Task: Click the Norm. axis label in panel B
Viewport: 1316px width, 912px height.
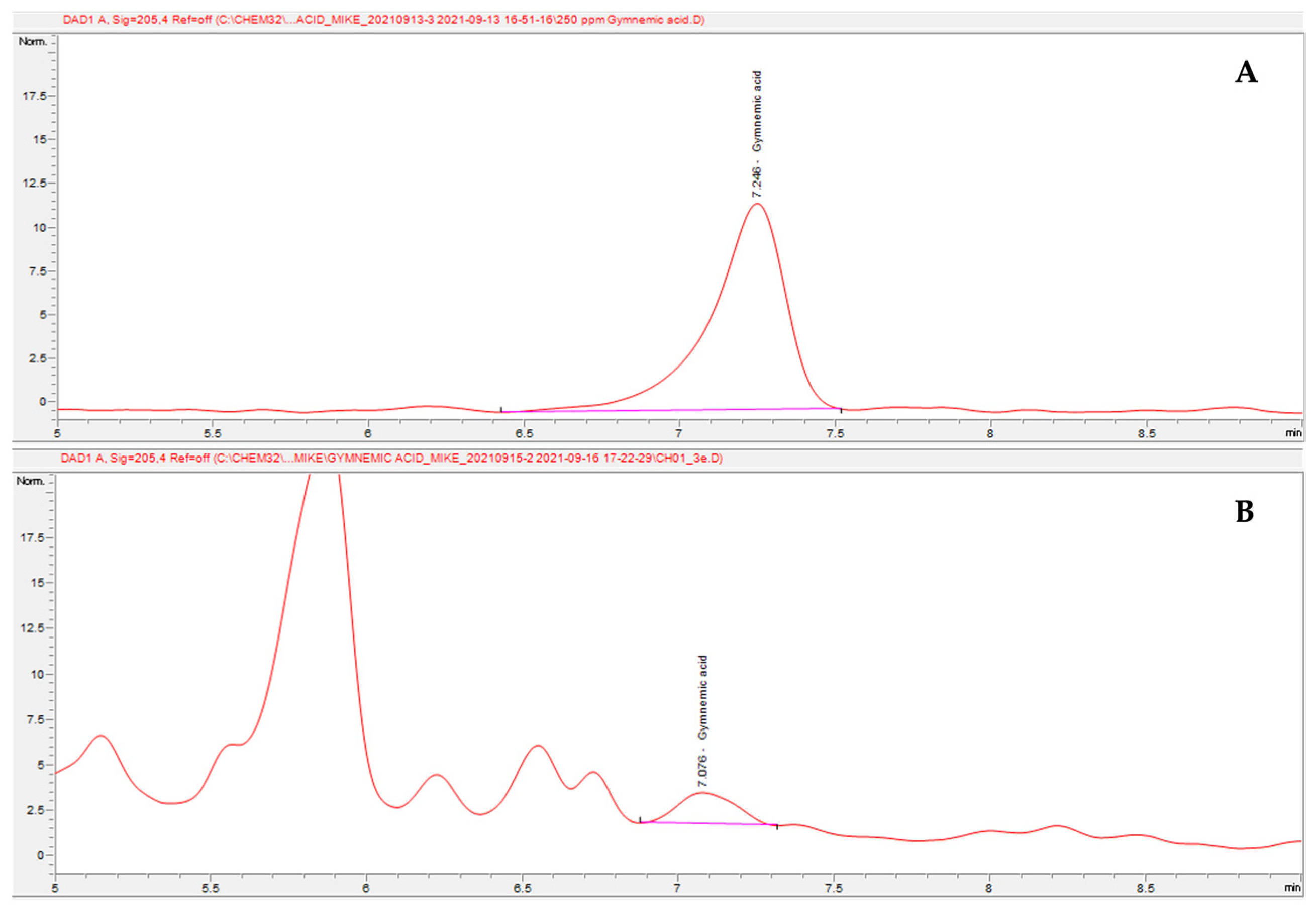Action: coord(31,481)
